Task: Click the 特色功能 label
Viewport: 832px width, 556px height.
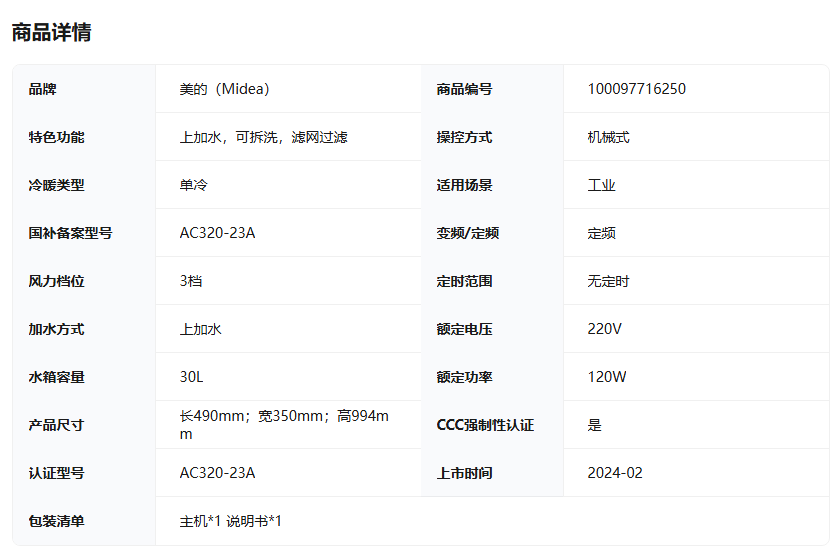Action: tap(56, 137)
